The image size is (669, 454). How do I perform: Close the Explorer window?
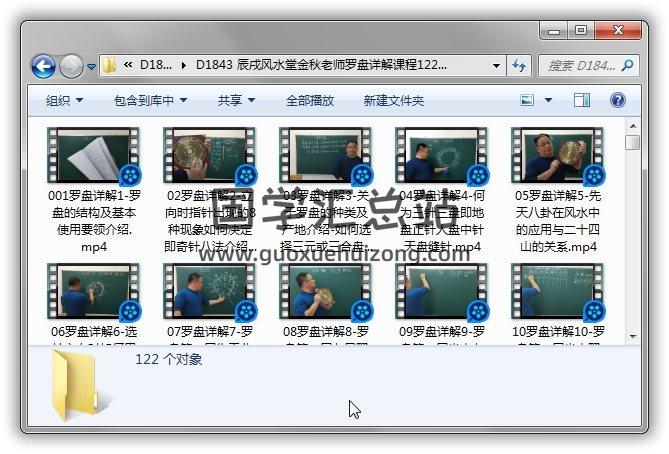tap(618, 30)
